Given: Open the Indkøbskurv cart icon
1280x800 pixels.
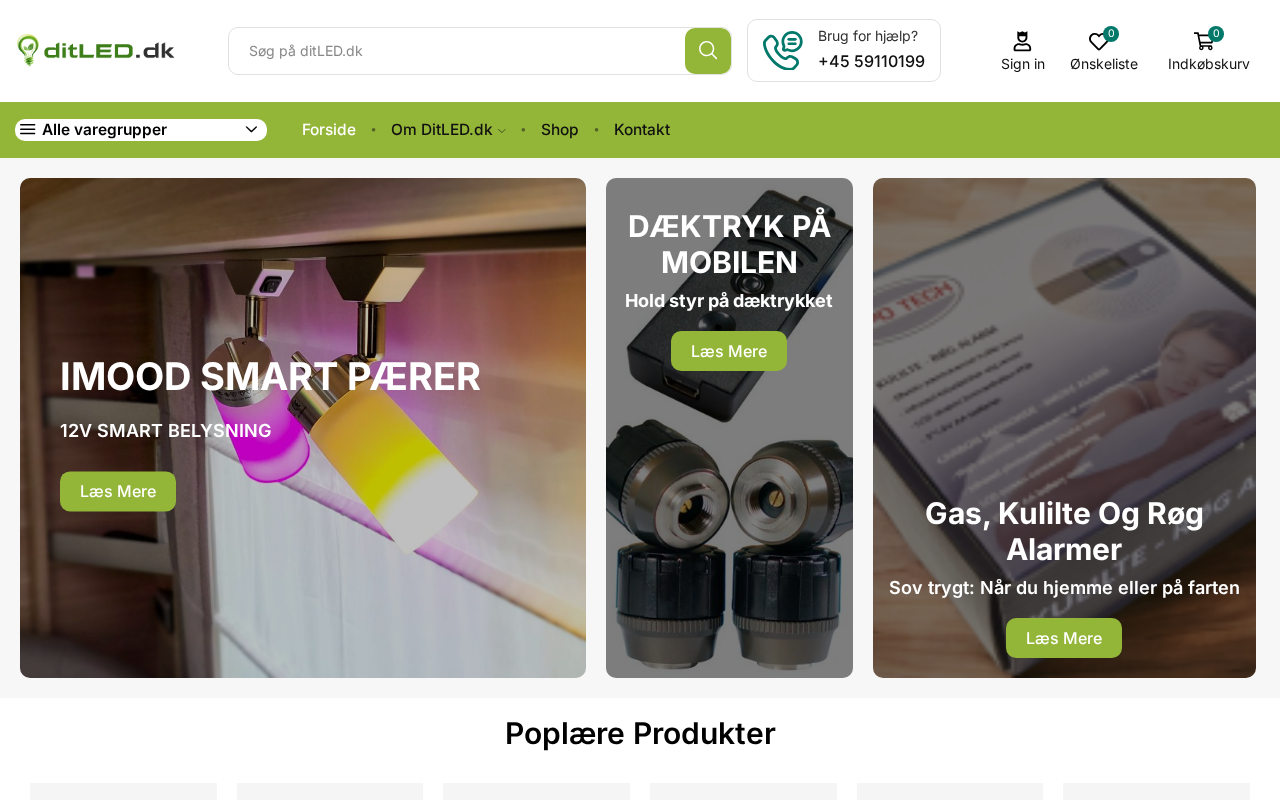Looking at the screenshot, I should [1204, 41].
